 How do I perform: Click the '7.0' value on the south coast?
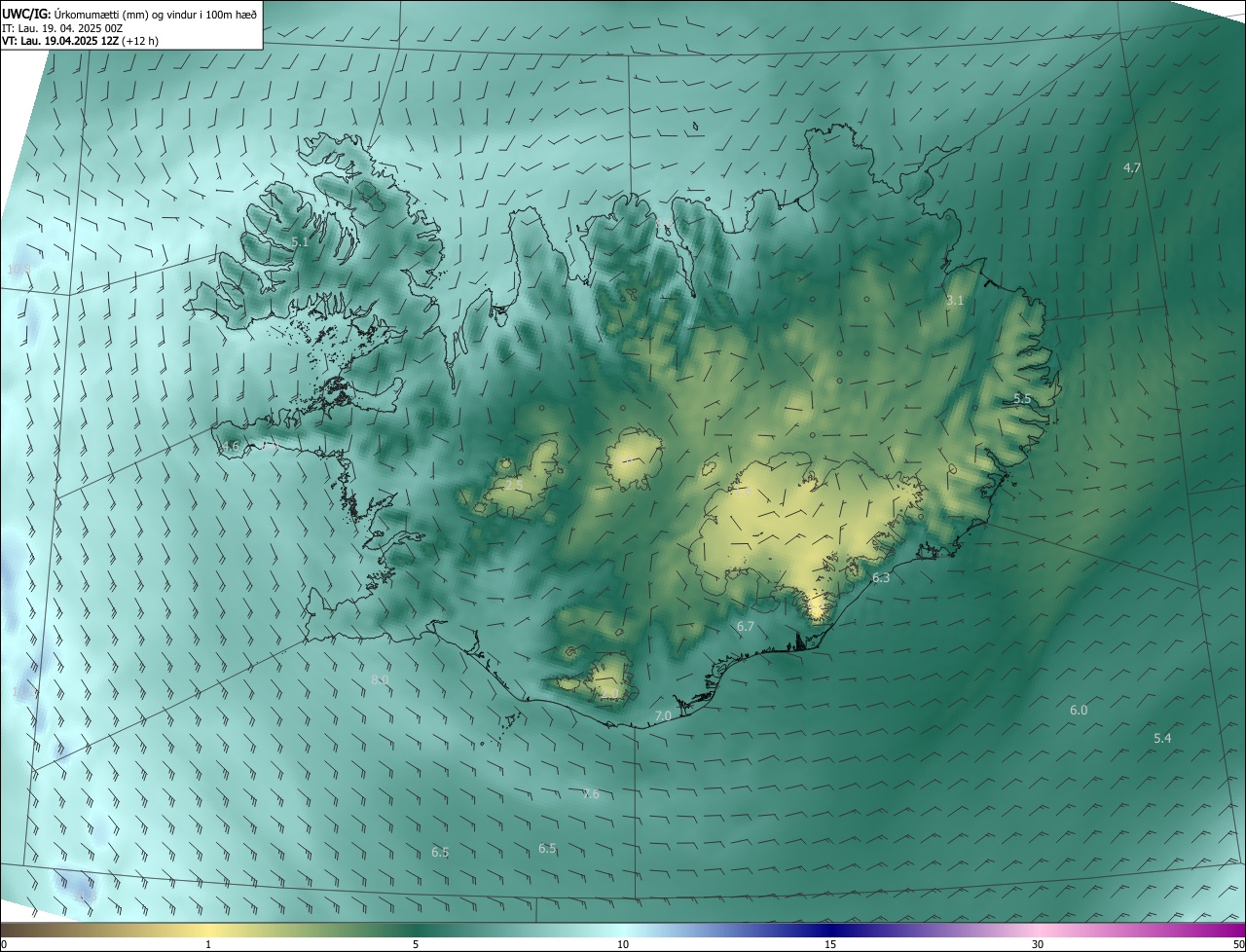pyautogui.click(x=663, y=716)
